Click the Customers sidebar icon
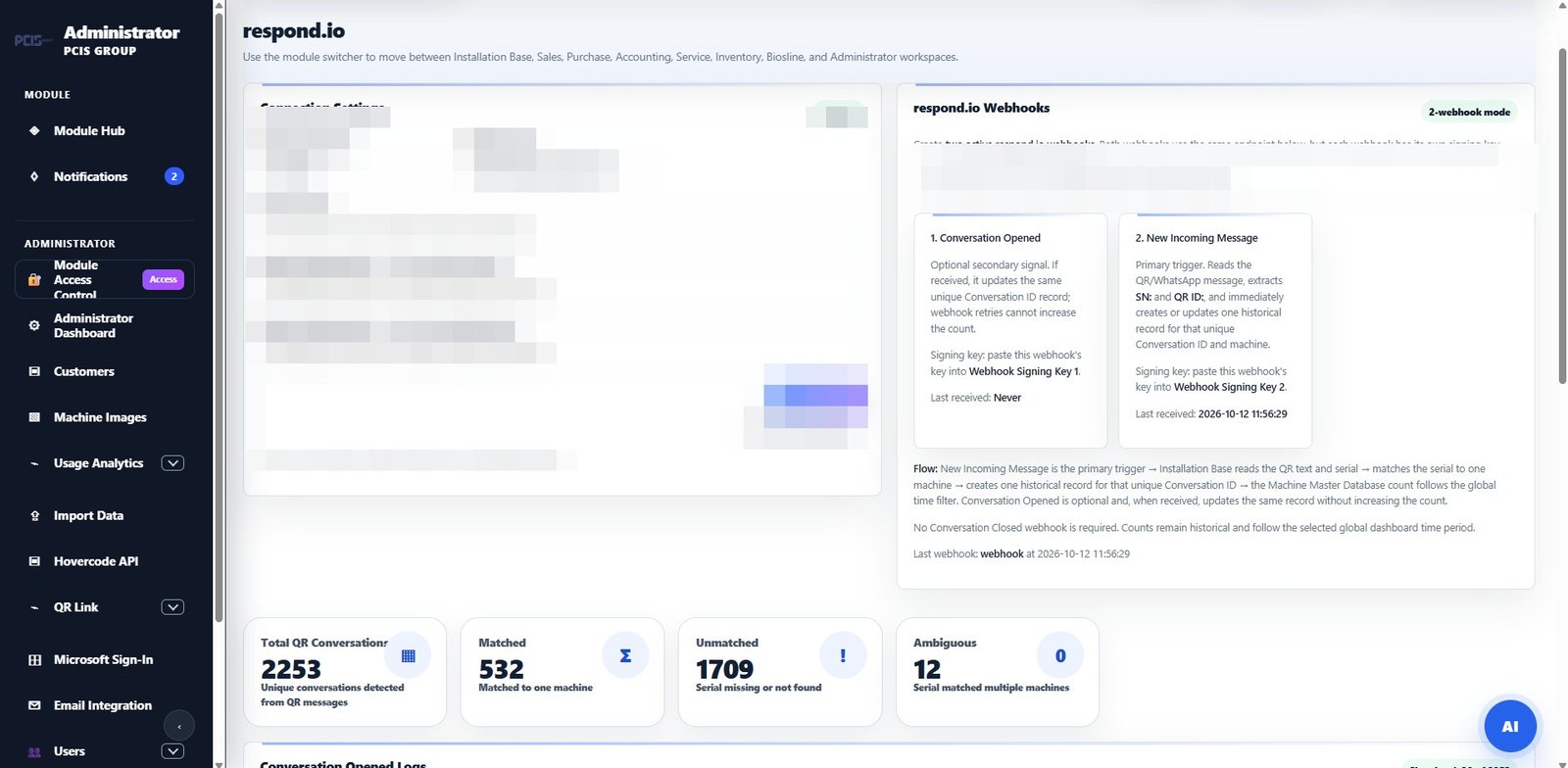Viewport: 1568px width, 768px height. (x=34, y=371)
